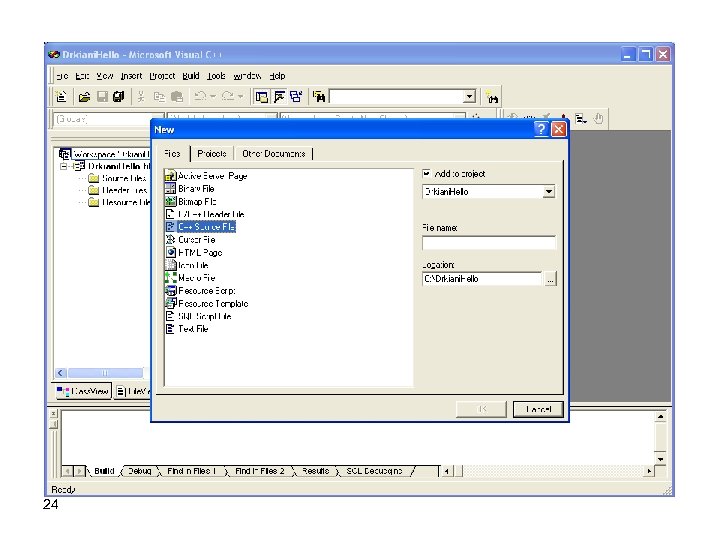Click the File name input field
The image size is (720, 540).
pyautogui.click(x=489, y=242)
